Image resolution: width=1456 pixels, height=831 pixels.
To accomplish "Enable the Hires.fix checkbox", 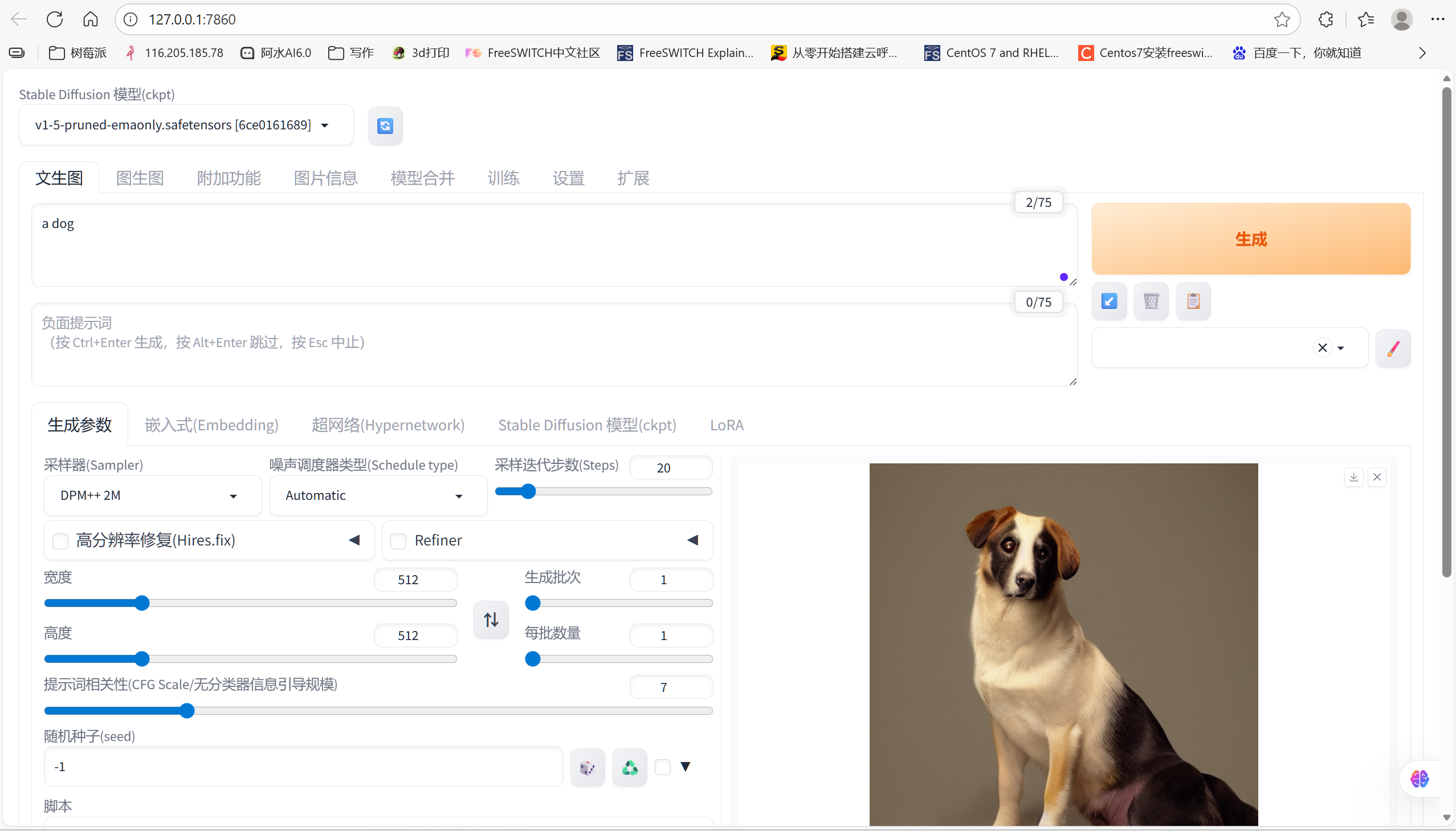I will (60, 540).
